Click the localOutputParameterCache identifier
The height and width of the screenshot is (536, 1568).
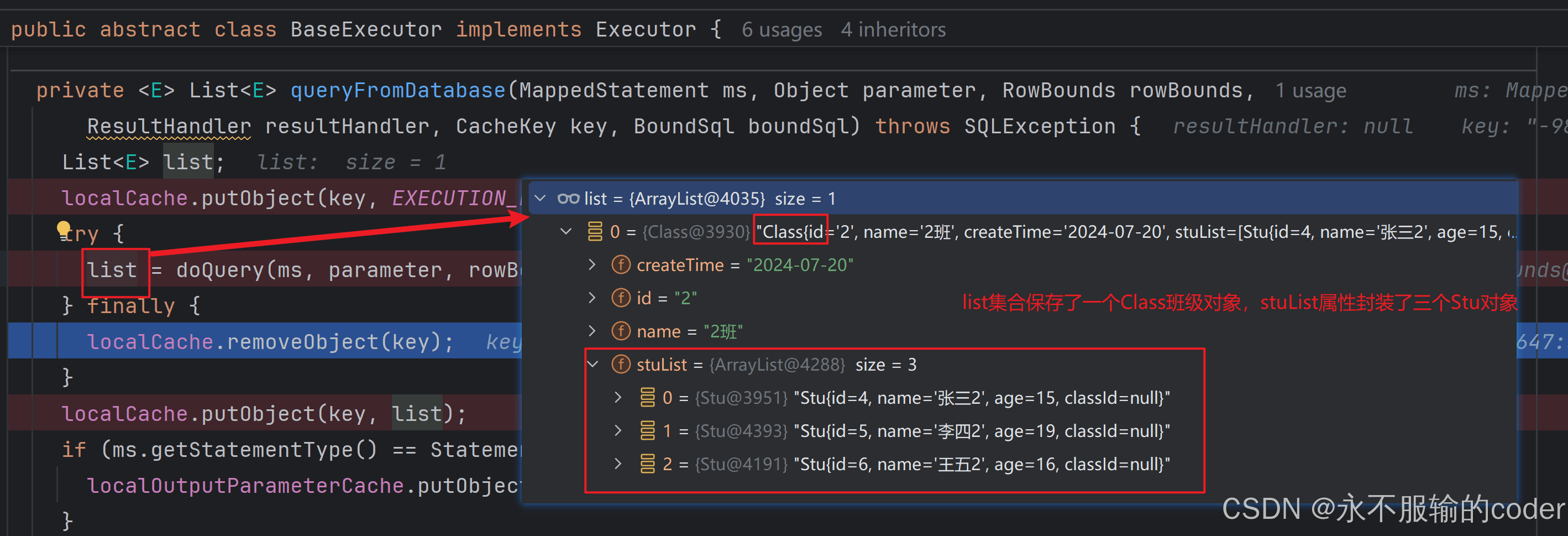tap(245, 485)
